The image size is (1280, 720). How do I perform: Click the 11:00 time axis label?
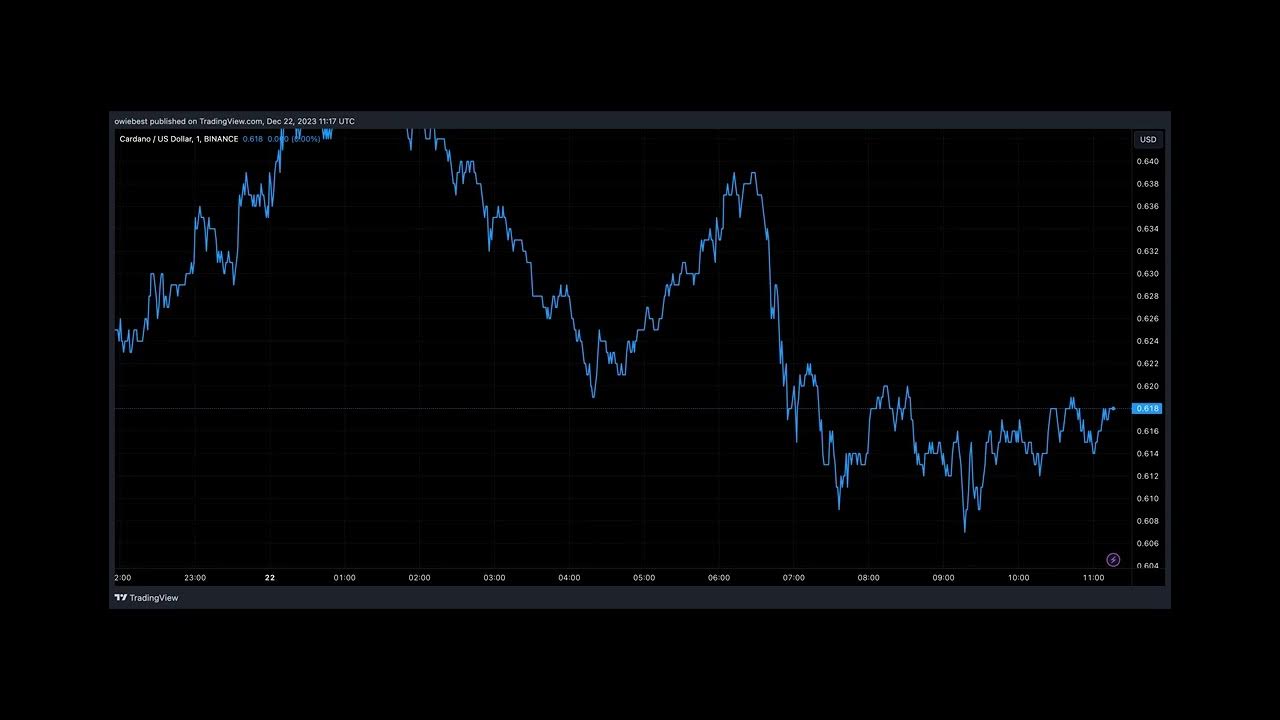(1093, 578)
